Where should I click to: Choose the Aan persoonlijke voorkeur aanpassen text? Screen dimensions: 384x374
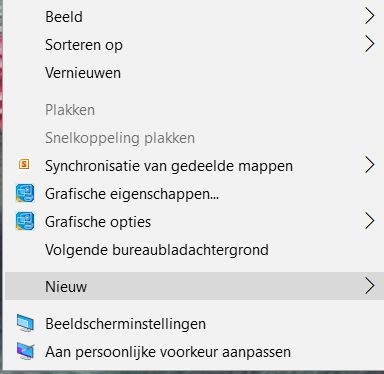pos(168,352)
